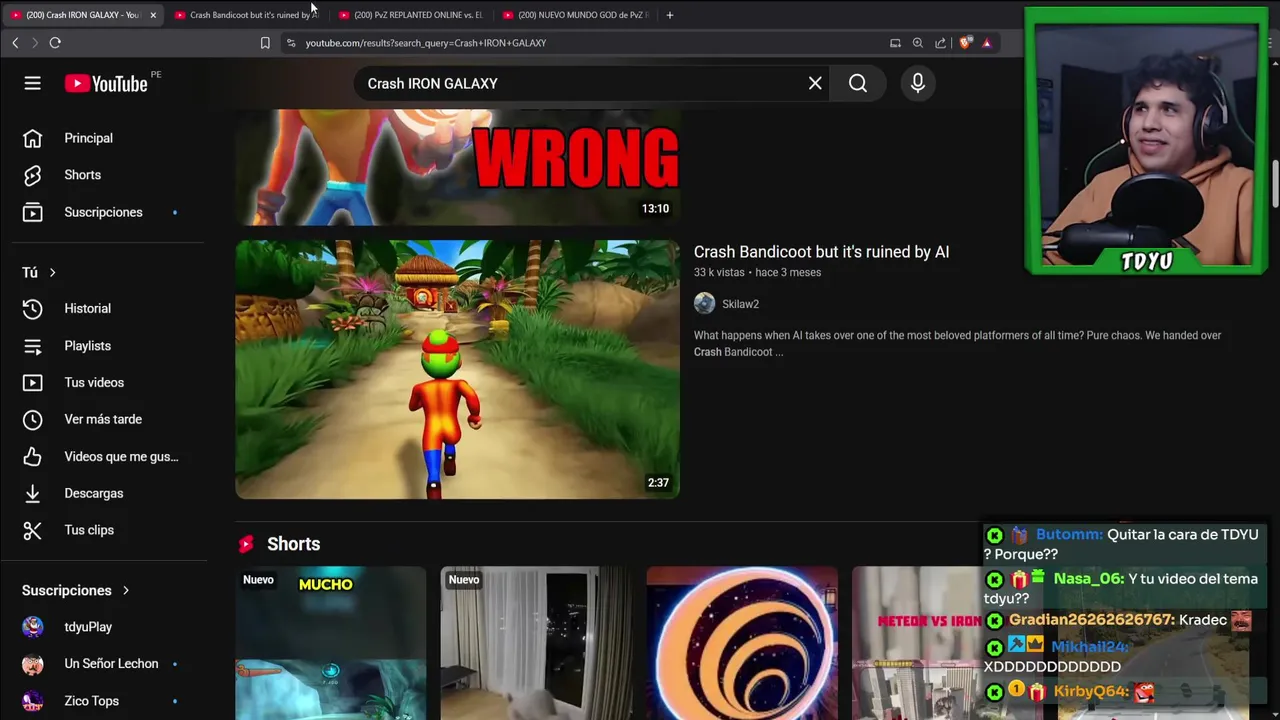Open a new browser tab
Image resolution: width=1280 pixels, height=720 pixels.
[670, 15]
